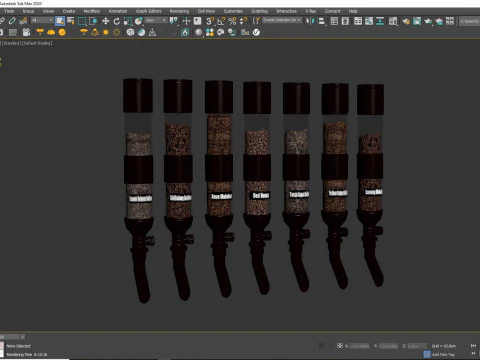
Task: Click the Use Pivot Point Center icon
Action: click(x=174, y=21)
